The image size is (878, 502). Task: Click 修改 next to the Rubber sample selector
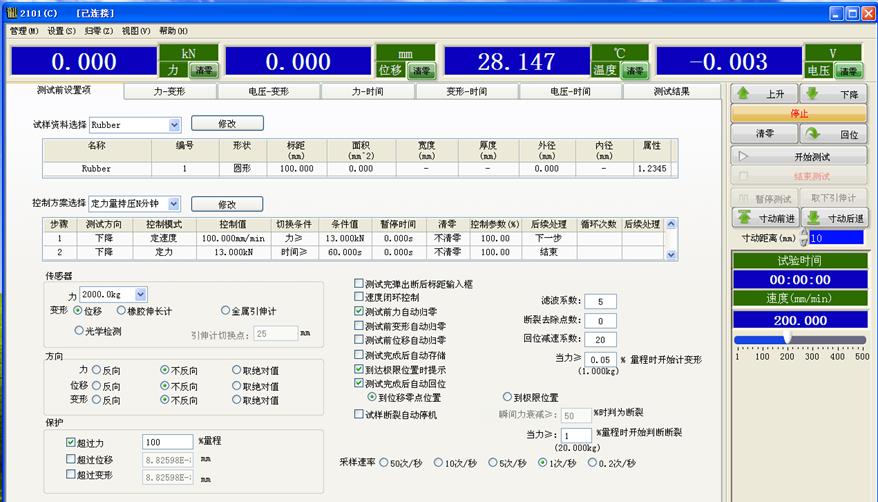pyautogui.click(x=227, y=124)
